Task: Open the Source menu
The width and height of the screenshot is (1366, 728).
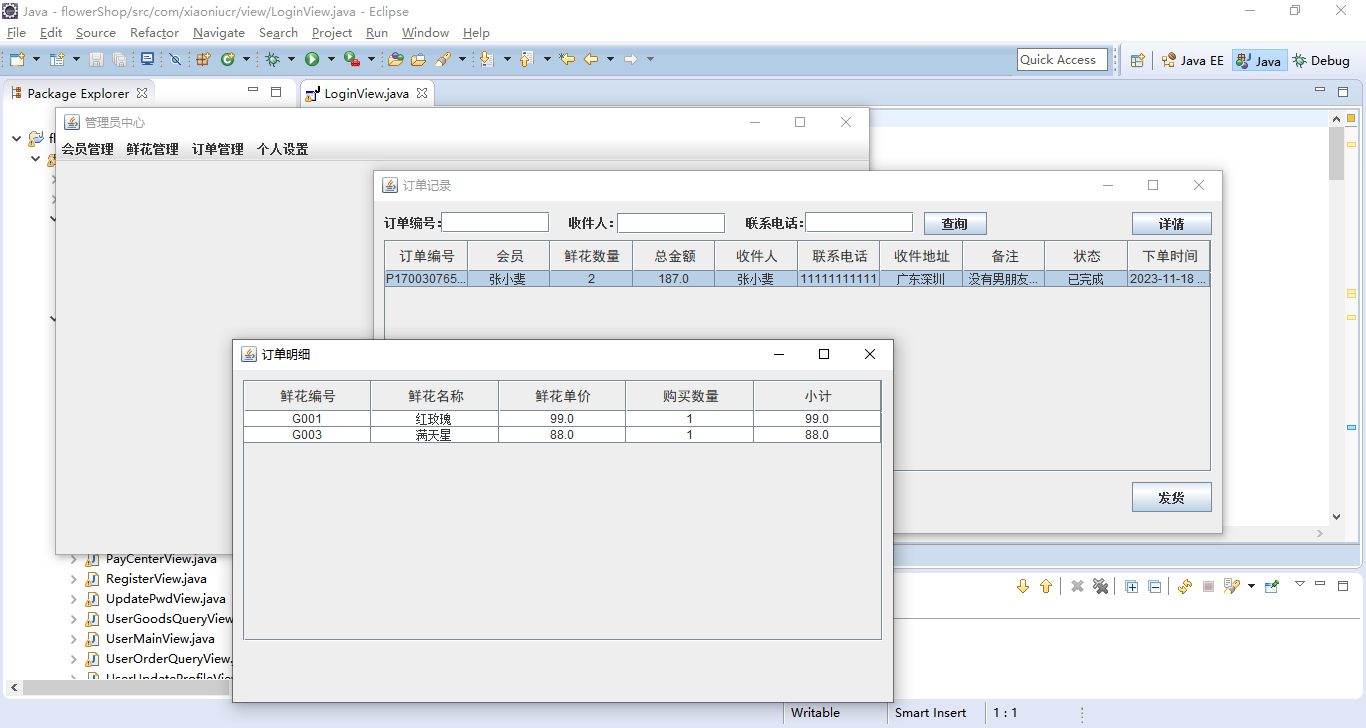Action: [96, 33]
